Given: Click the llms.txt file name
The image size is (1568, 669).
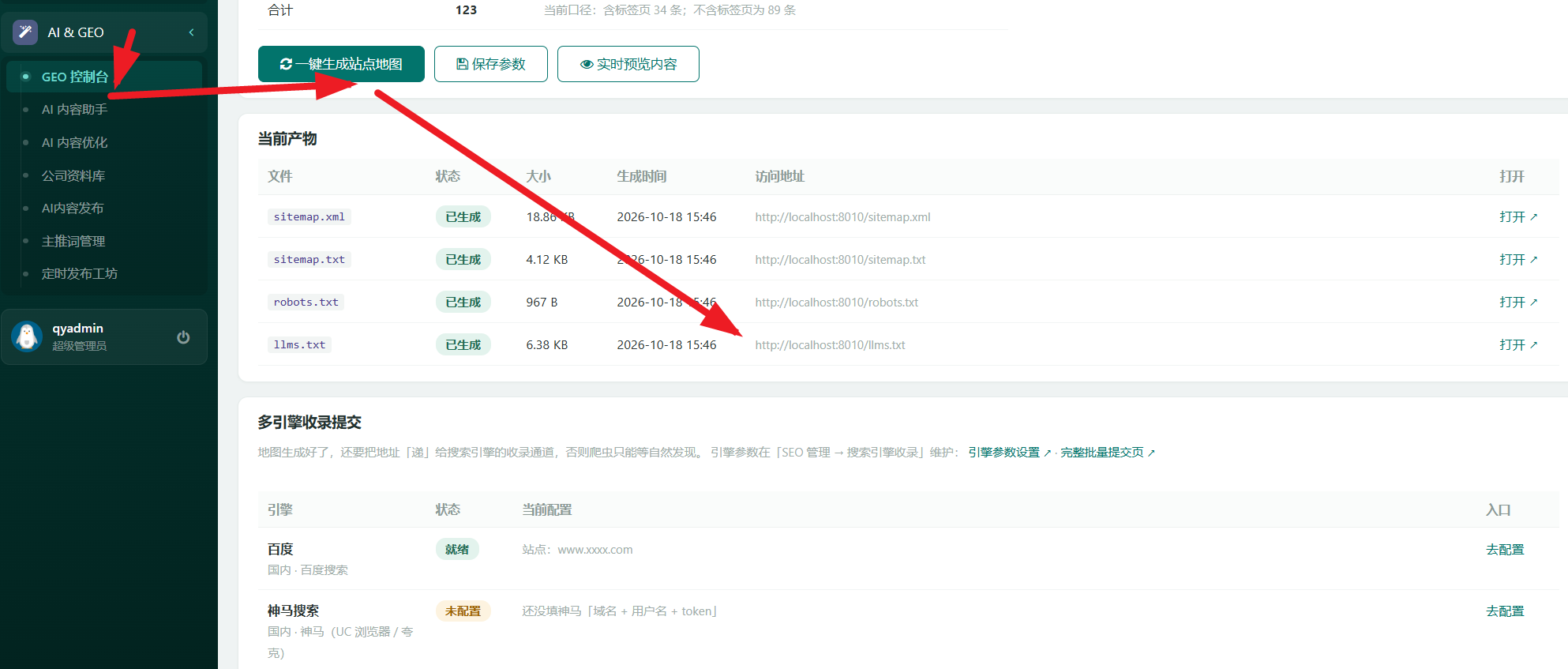Looking at the screenshot, I should 299,344.
